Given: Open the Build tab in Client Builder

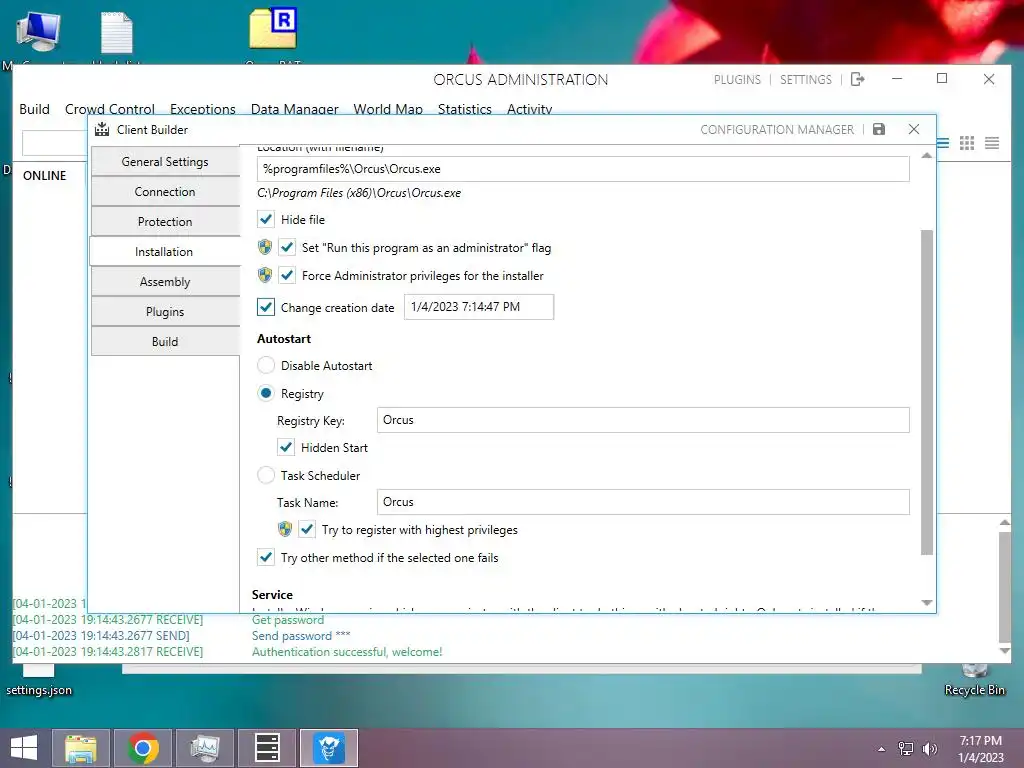Looking at the screenshot, I should coord(165,342).
